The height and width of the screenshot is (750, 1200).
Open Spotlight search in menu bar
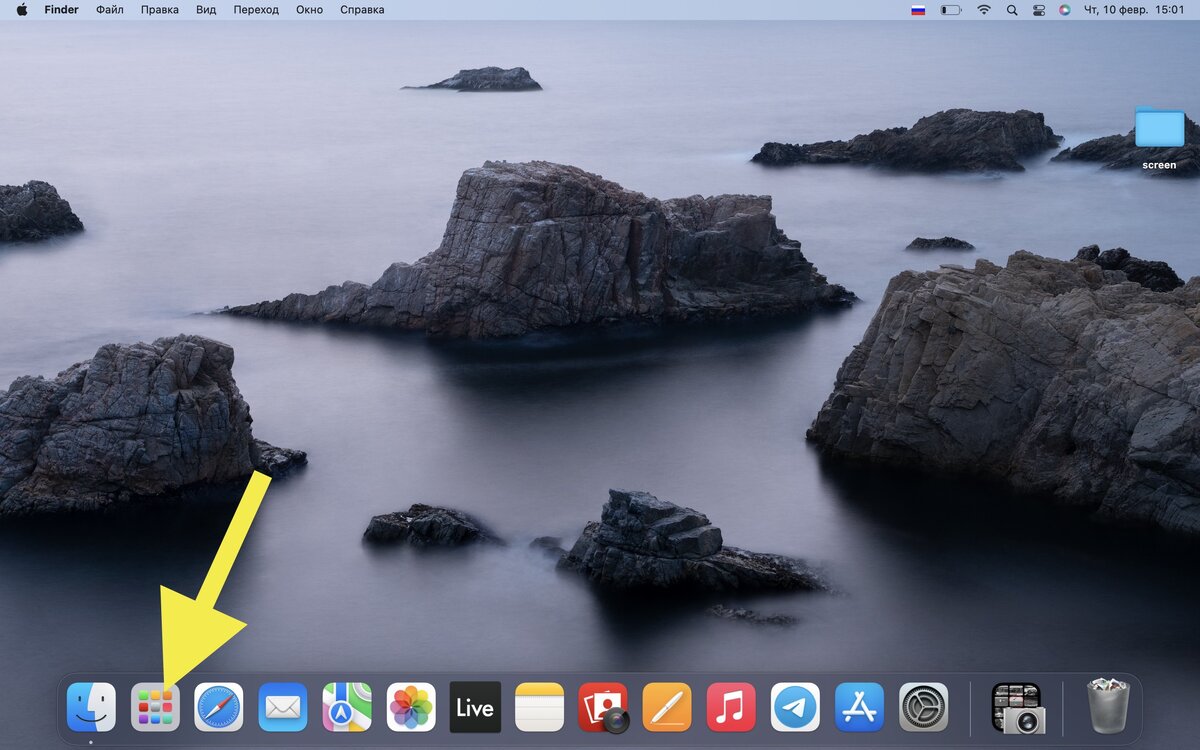coord(1012,10)
